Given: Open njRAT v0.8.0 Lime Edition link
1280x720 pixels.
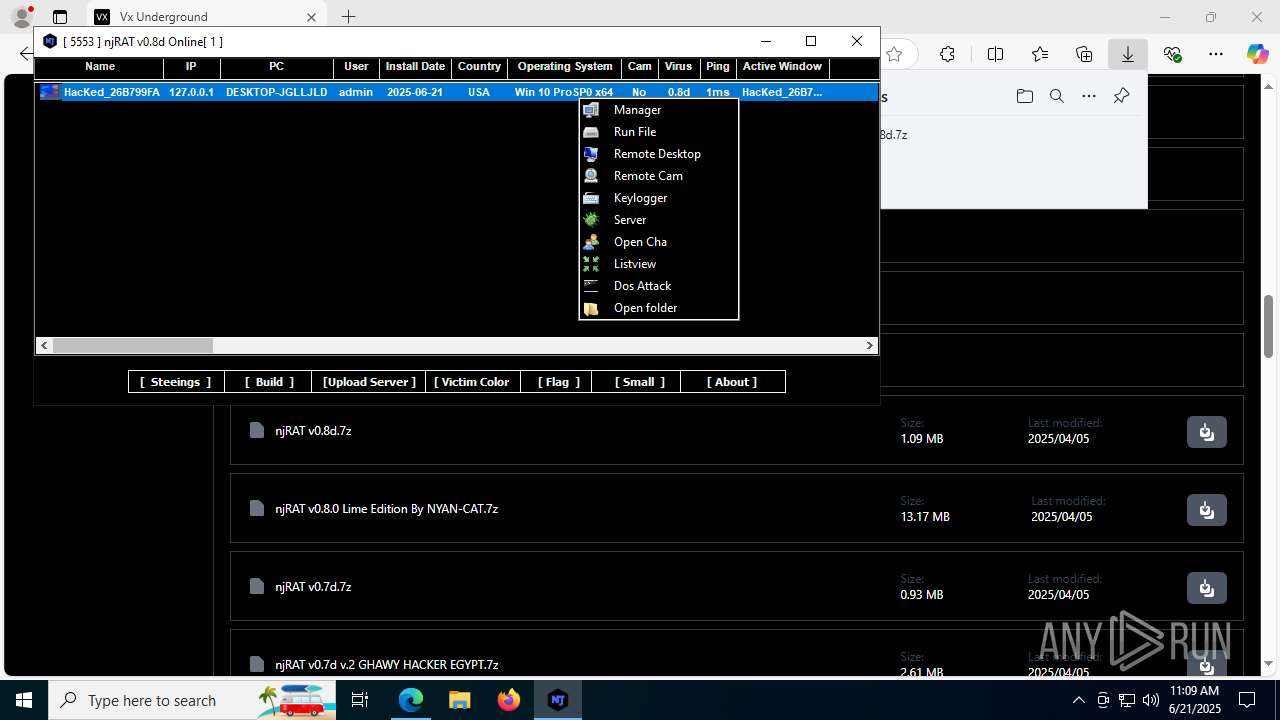Looking at the screenshot, I should 386,509.
